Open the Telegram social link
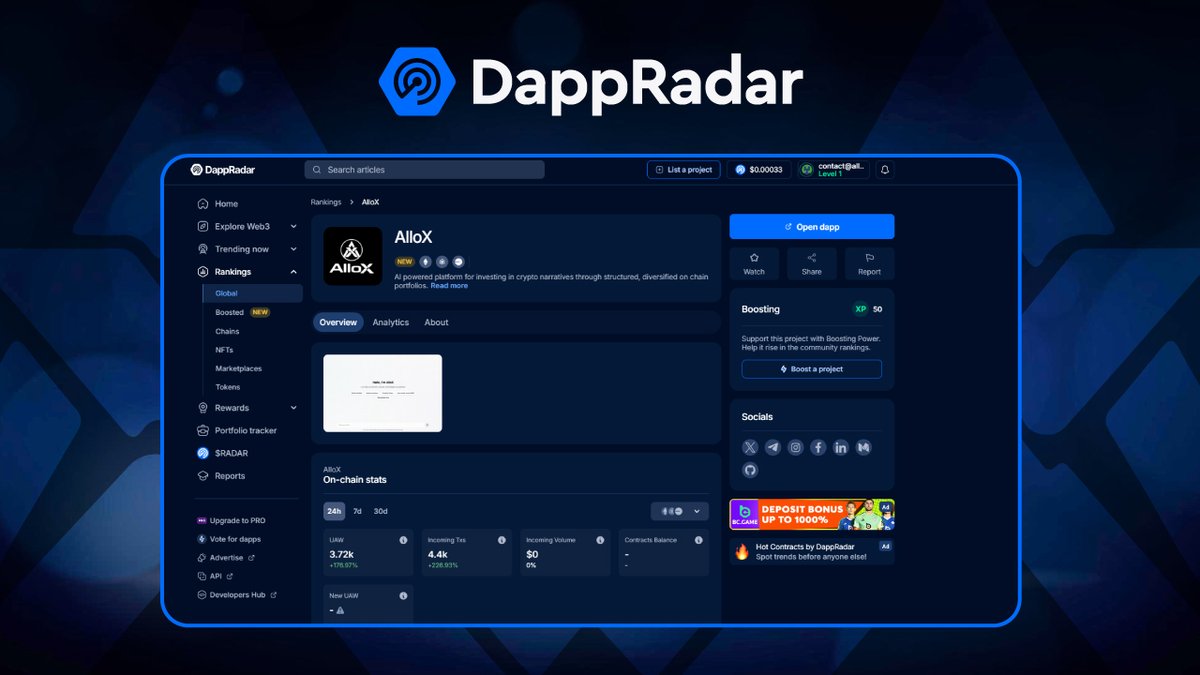Viewport: 1200px width, 675px height. click(x=773, y=447)
